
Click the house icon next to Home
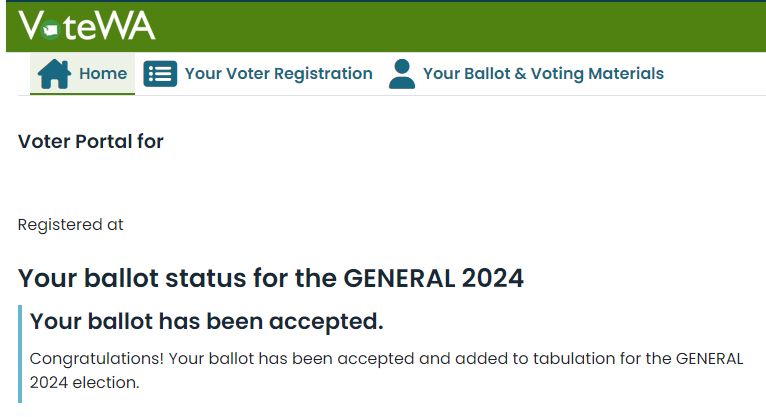click(54, 74)
